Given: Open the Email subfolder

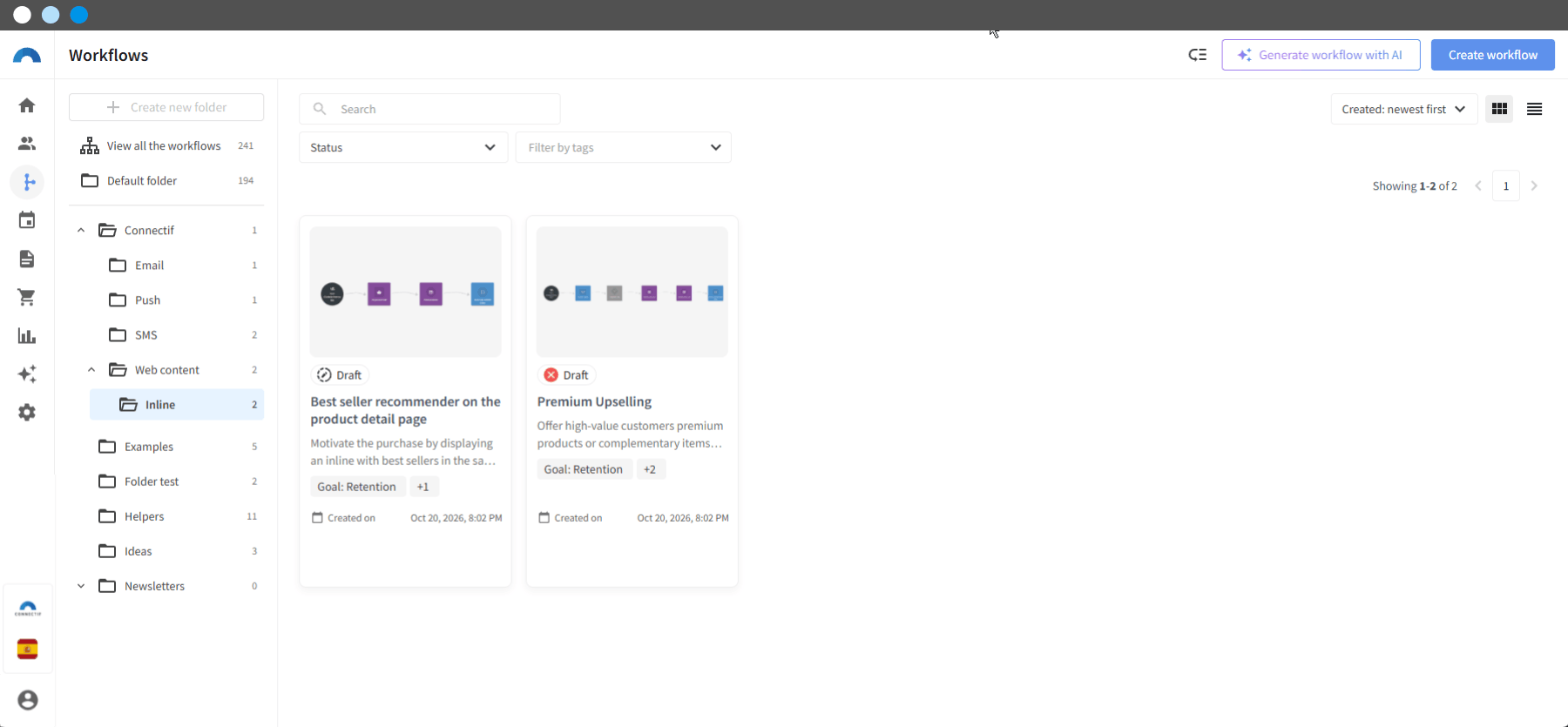Looking at the screenshot, I should pyautogui.click(x=177, y=266).
